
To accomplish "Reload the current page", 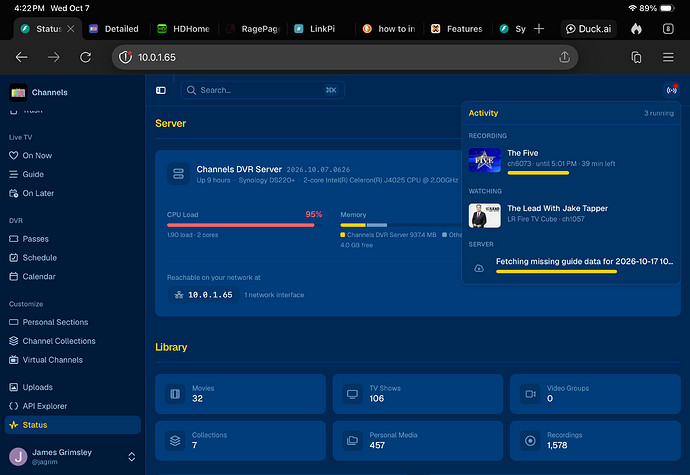I will 85,57.
